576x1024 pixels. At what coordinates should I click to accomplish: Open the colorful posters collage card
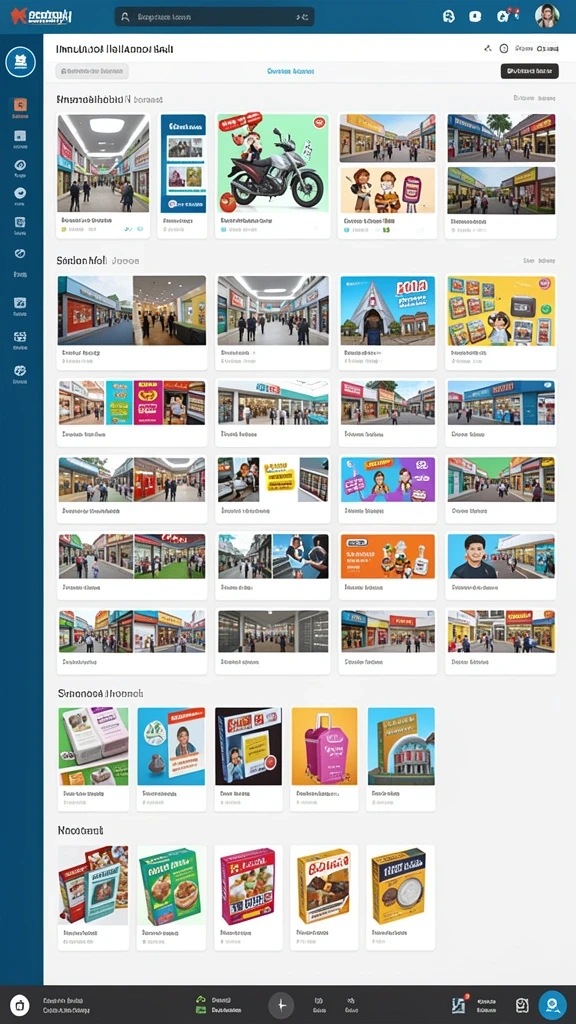132,413
